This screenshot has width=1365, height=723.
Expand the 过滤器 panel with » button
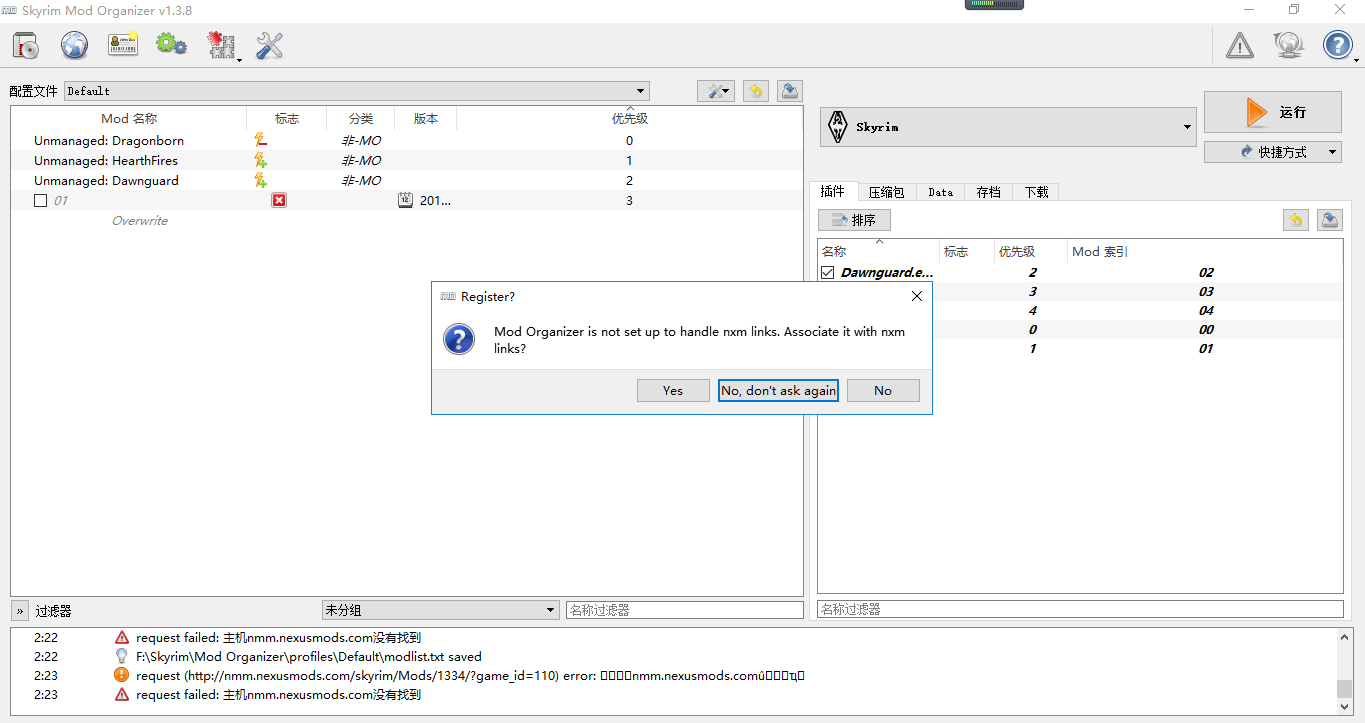click(20, 610)
